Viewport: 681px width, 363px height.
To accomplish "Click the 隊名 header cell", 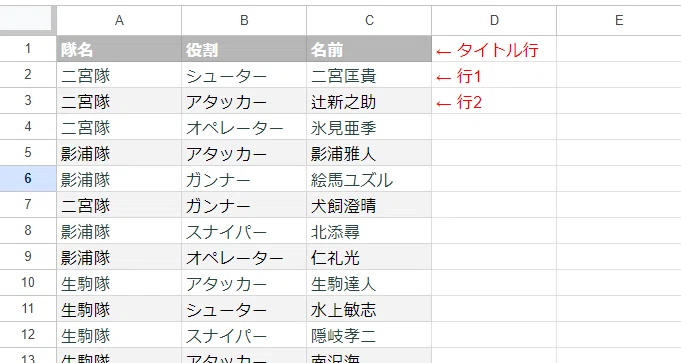I will [x=119, y=49].
